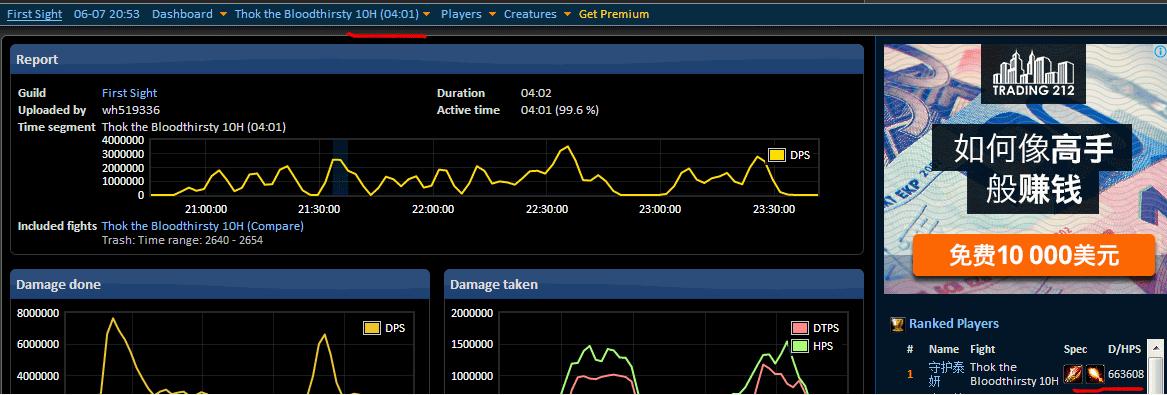1167x395 pixels.
Task: Click the mage class icon for rank 1
Action: [1073, 373]
